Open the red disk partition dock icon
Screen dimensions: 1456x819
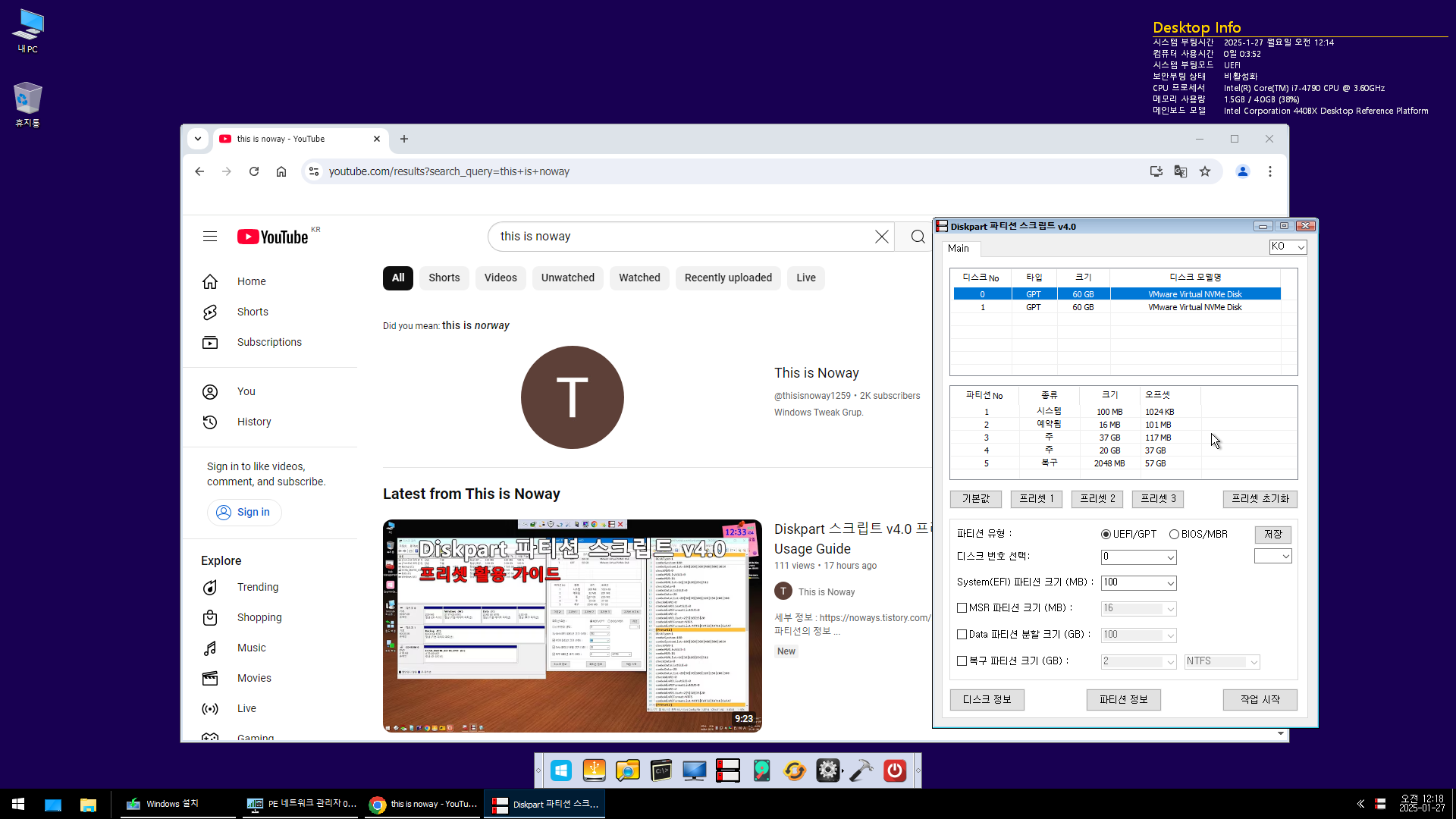(728, 770)
